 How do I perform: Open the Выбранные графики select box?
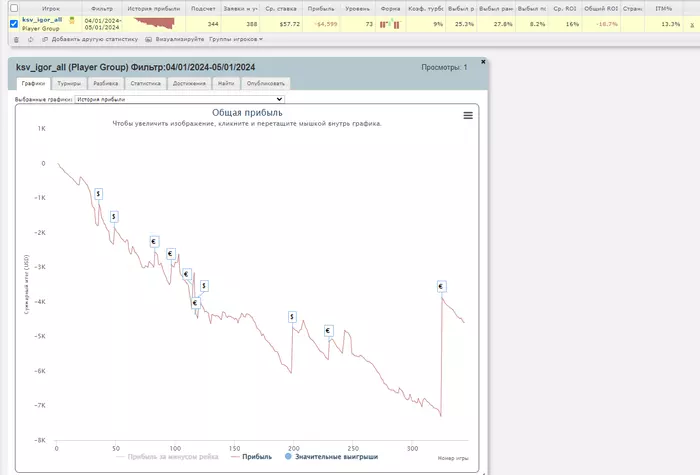click(179, 99)
